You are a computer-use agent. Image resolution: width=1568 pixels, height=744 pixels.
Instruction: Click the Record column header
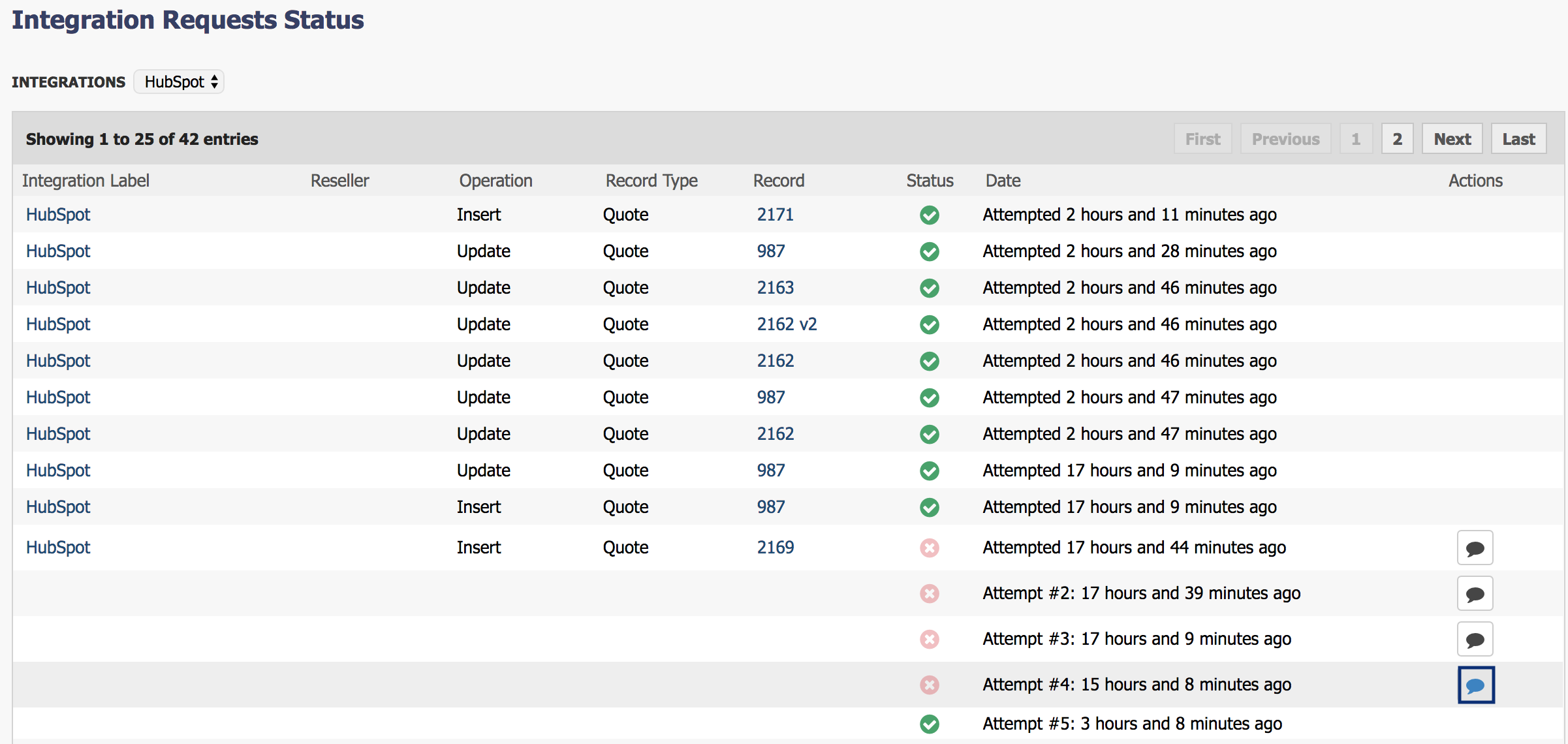click(x=779, y=181)
